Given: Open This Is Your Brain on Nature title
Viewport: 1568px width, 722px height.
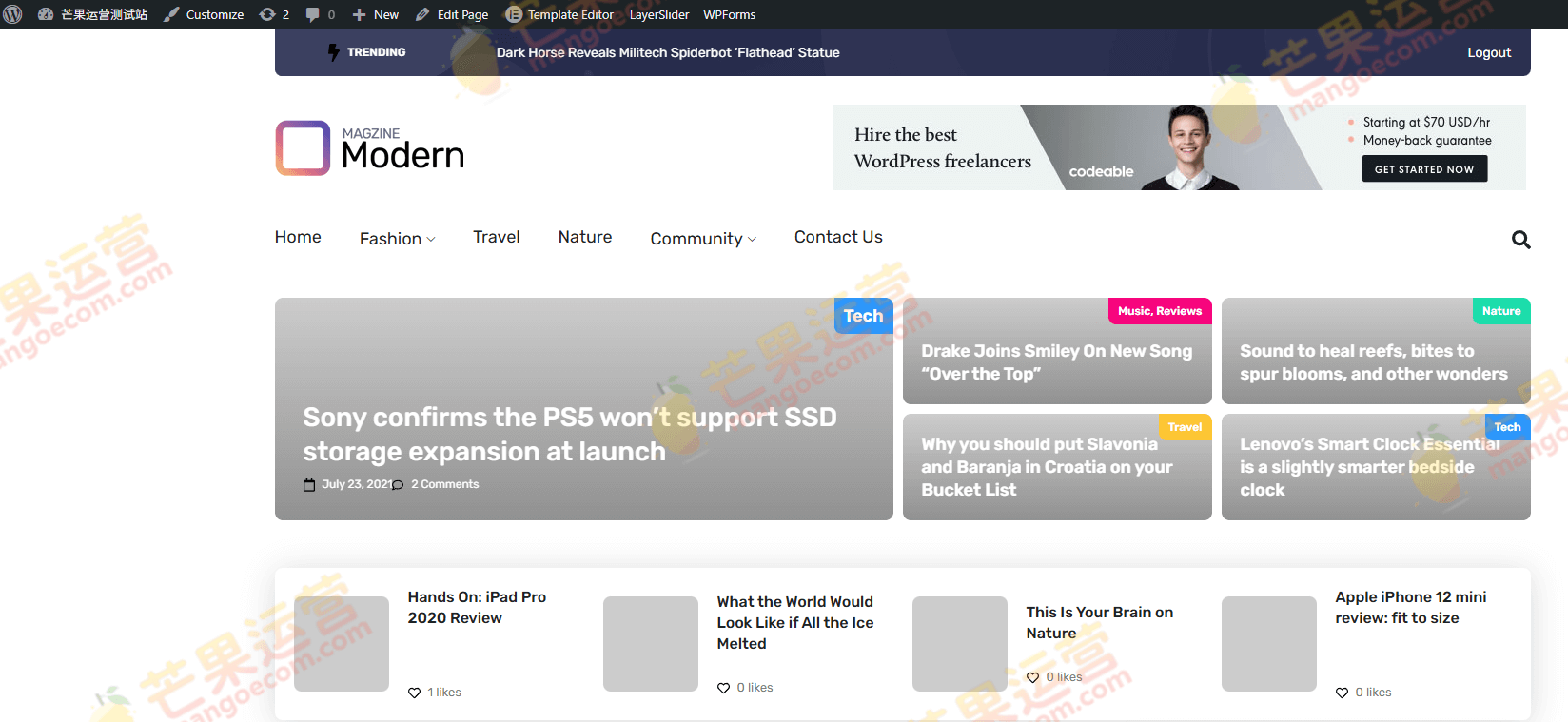Looking at the screenshot, I should pos(1099,622).
